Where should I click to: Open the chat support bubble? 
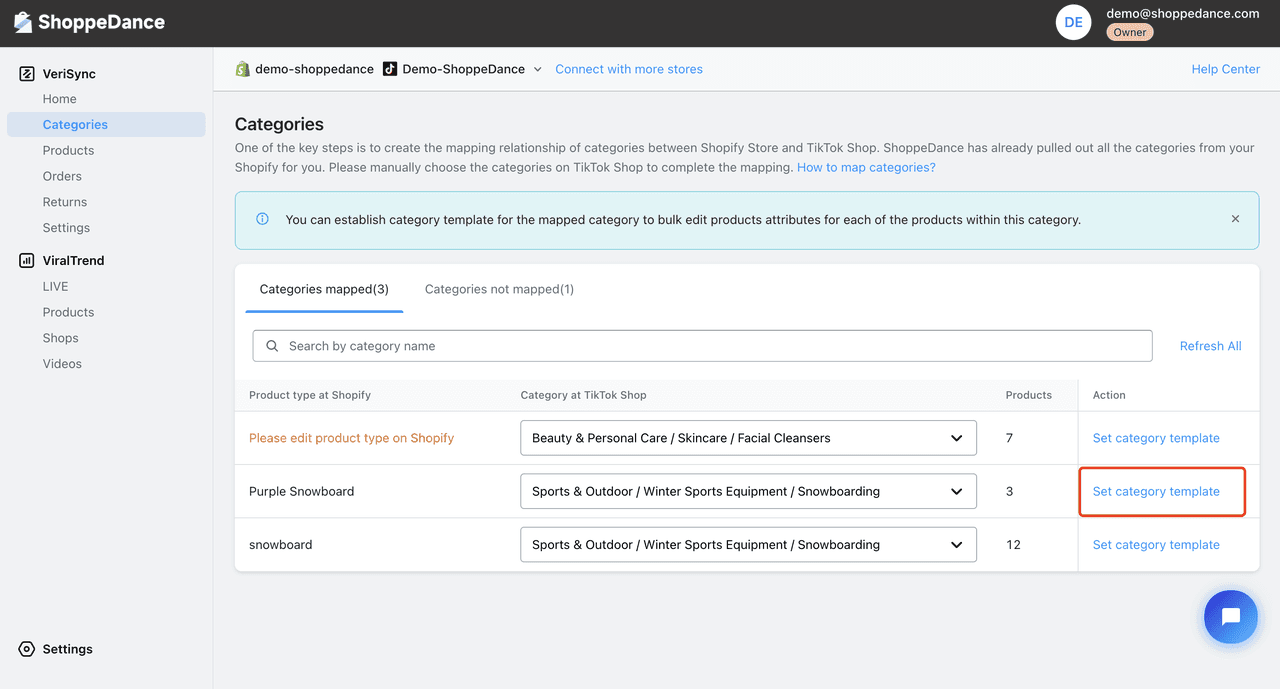(x=1231, y=616)
